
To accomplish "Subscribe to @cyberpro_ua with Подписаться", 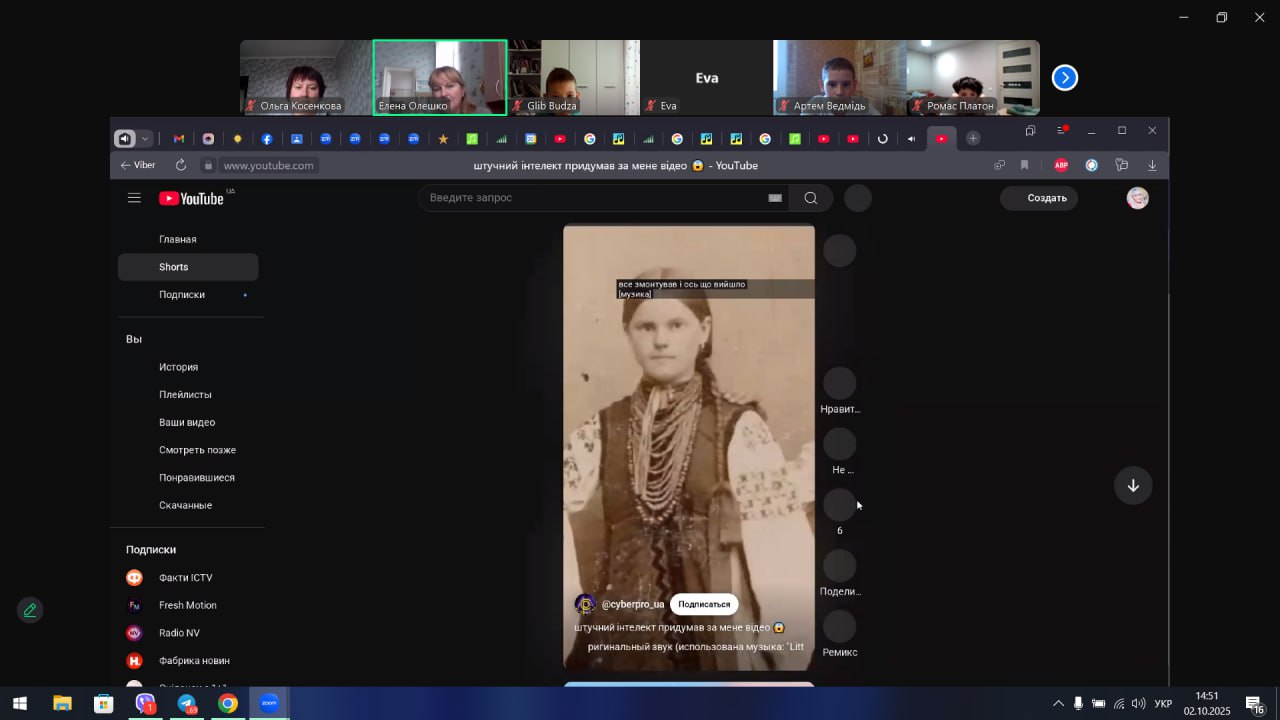I will tap(704, 604).
